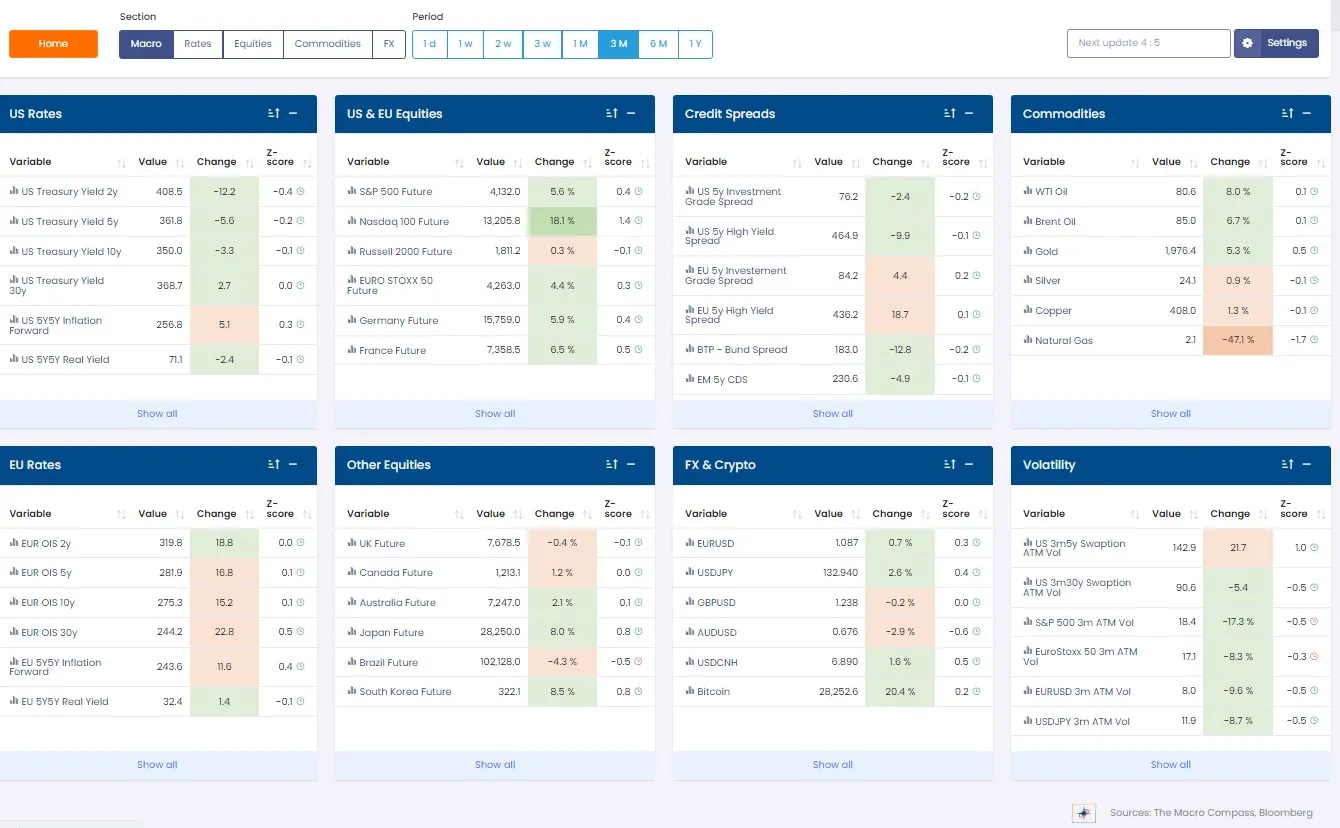This screenshot has width=1340, height=828.
Task: Click the clock icon next to Nasdaq 100 Future Z-score
Action: point(638,221)
